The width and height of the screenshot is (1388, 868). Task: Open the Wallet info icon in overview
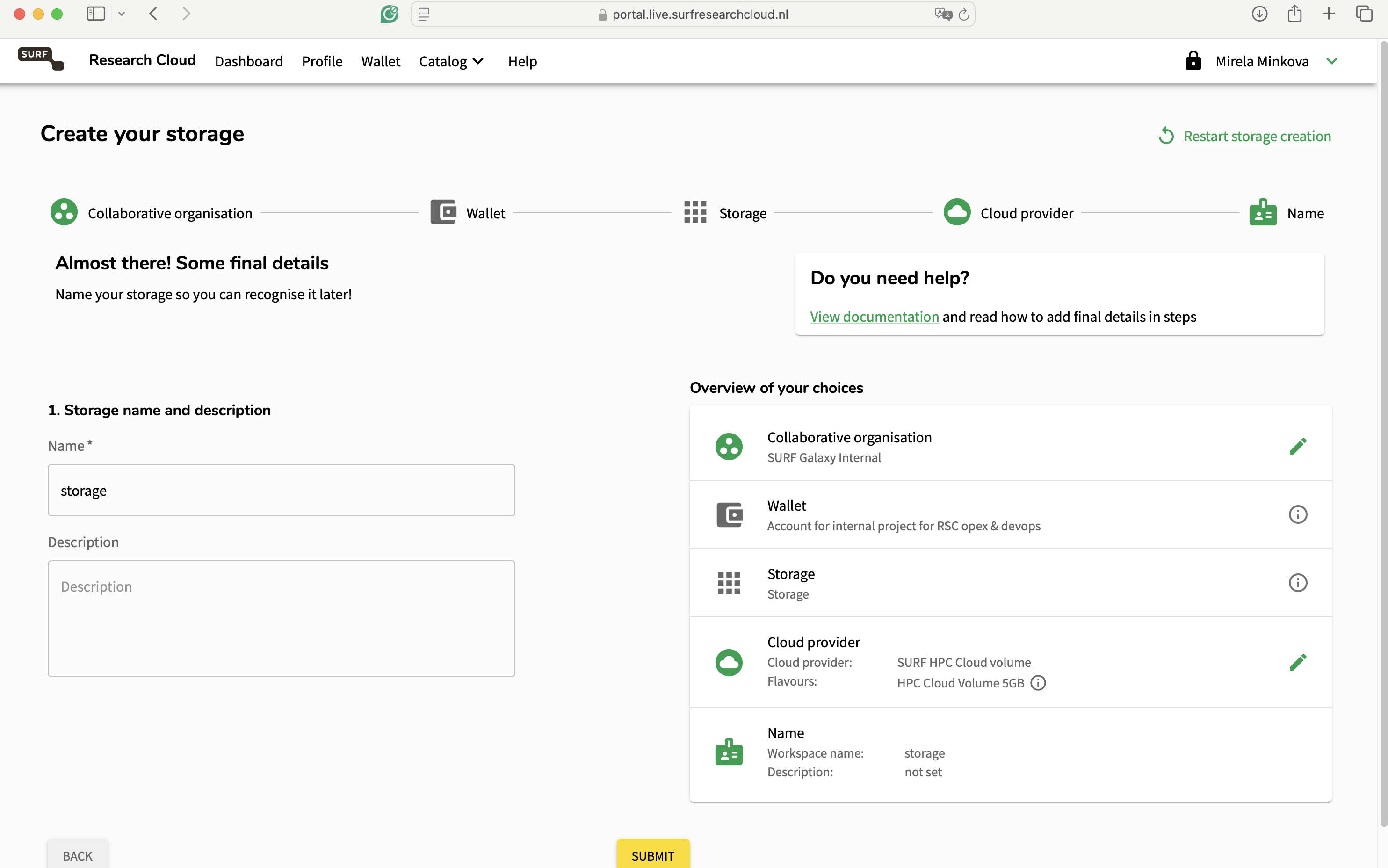pyautogui.click(x=1297, y=514)
